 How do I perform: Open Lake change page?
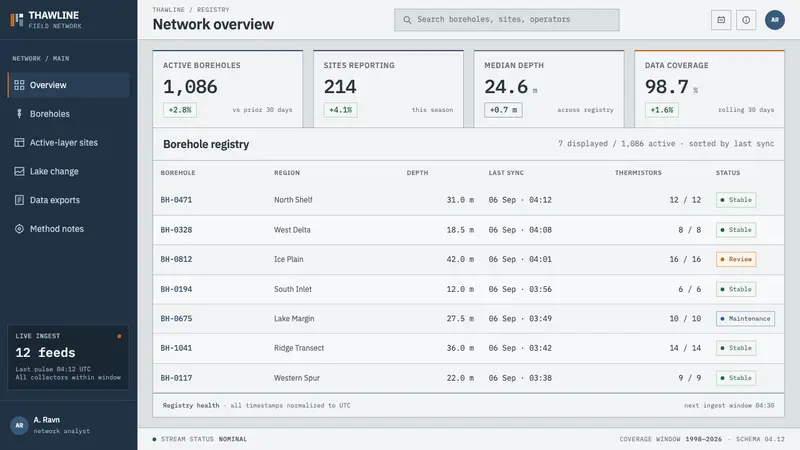click(x=68, y=171)
